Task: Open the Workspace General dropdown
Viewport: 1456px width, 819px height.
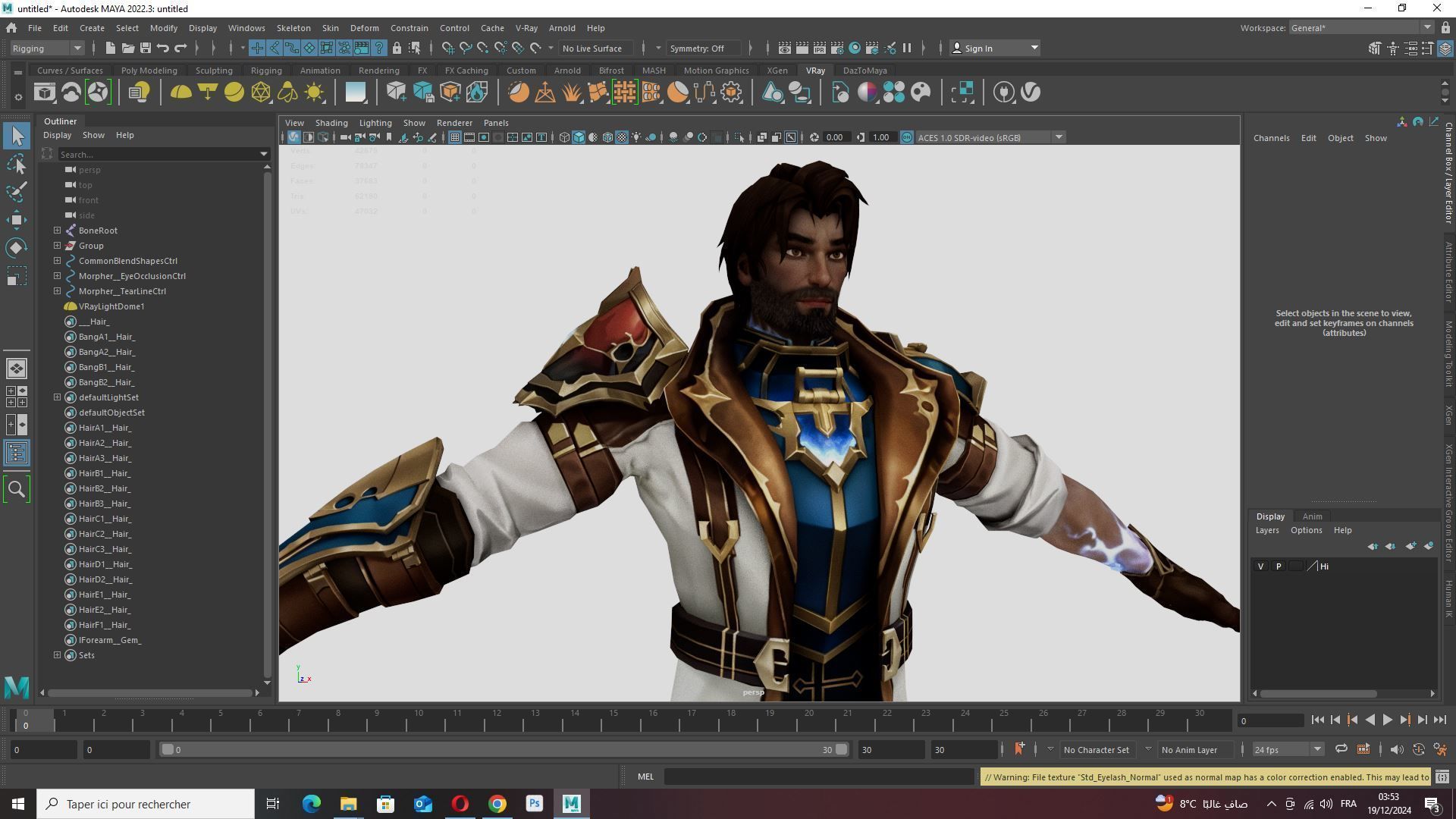Action: 1361,28
